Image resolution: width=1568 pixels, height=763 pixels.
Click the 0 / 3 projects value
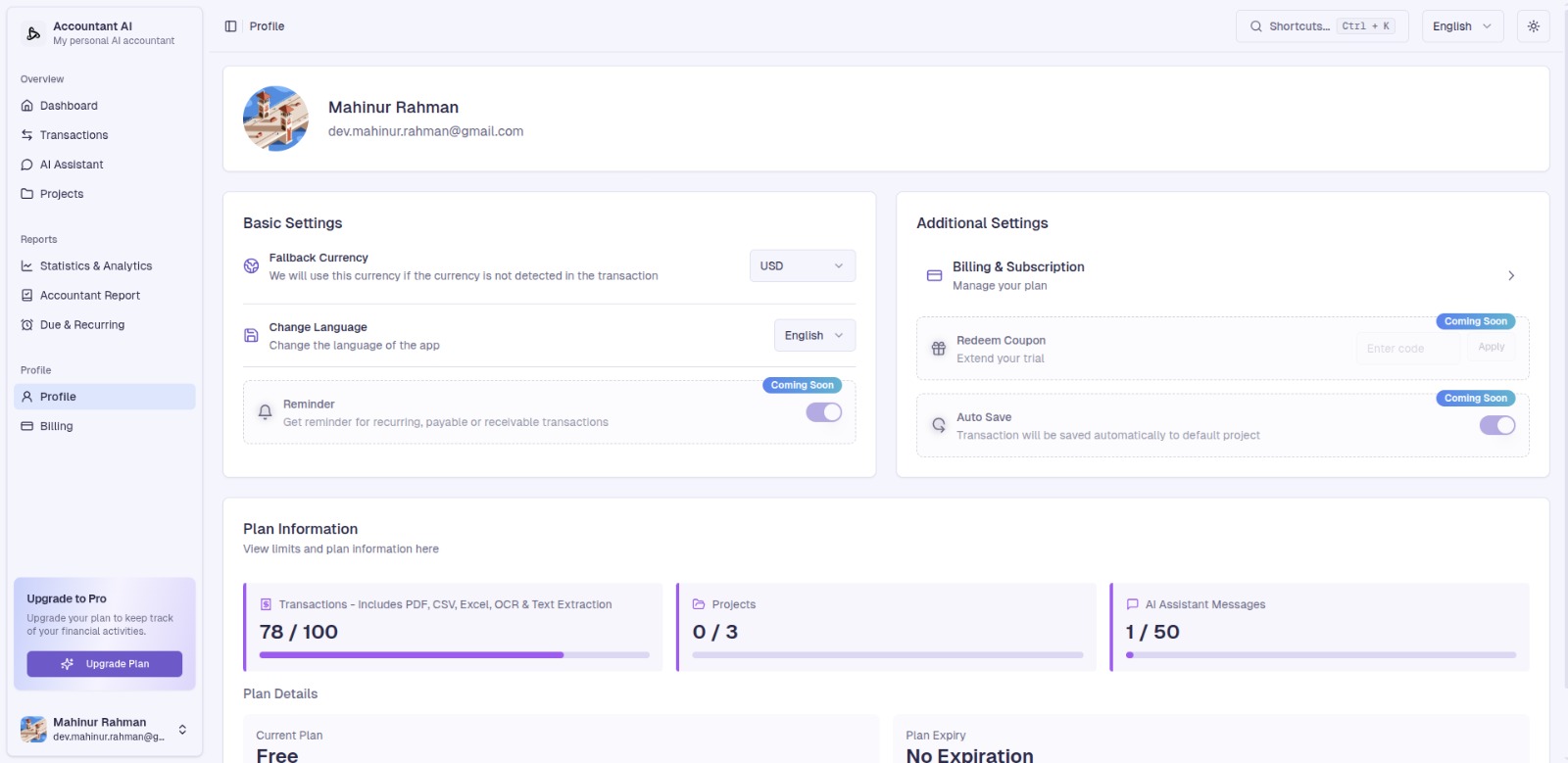click(x=715, y=632)
